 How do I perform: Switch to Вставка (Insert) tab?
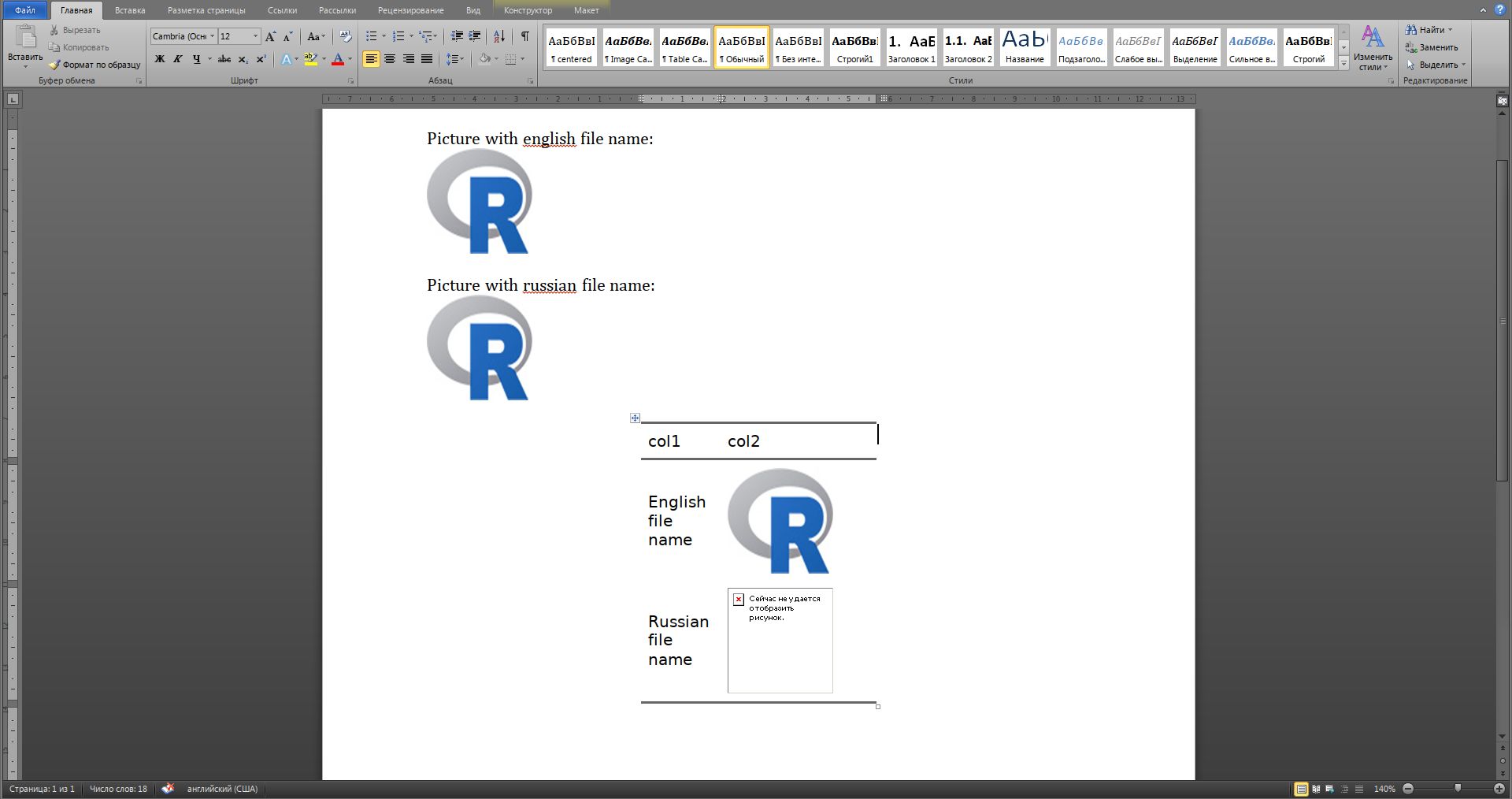point(130,10)
